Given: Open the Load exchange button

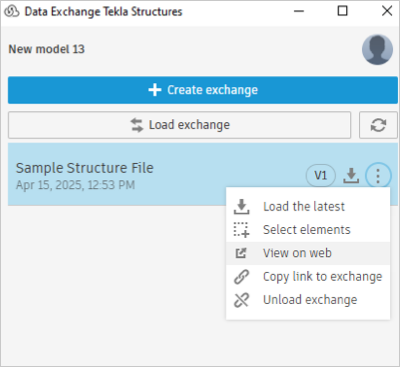Looking at the screenshot, I should tap(179, 125).
